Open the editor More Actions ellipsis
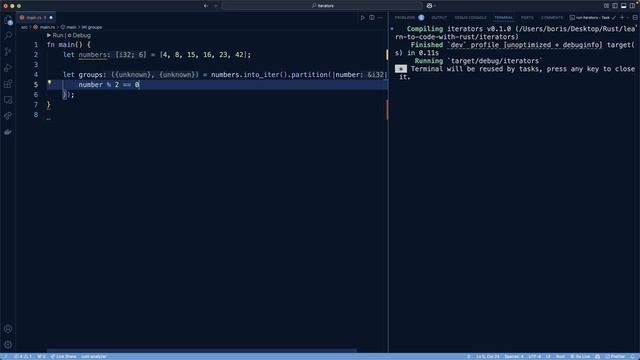 point(380,18)
